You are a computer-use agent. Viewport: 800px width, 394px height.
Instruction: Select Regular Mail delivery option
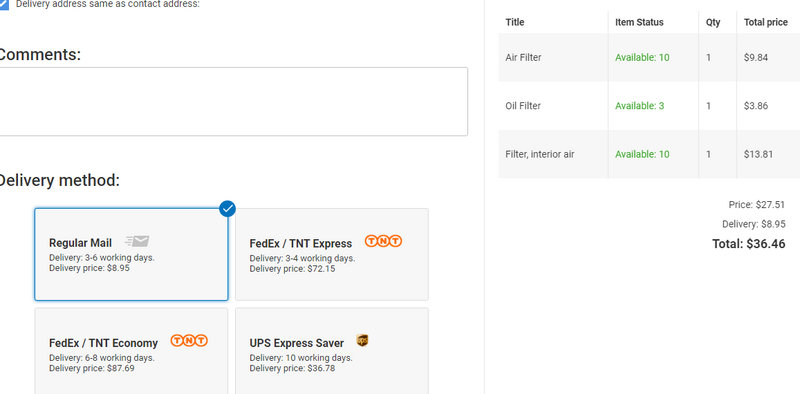click(131, 255)
